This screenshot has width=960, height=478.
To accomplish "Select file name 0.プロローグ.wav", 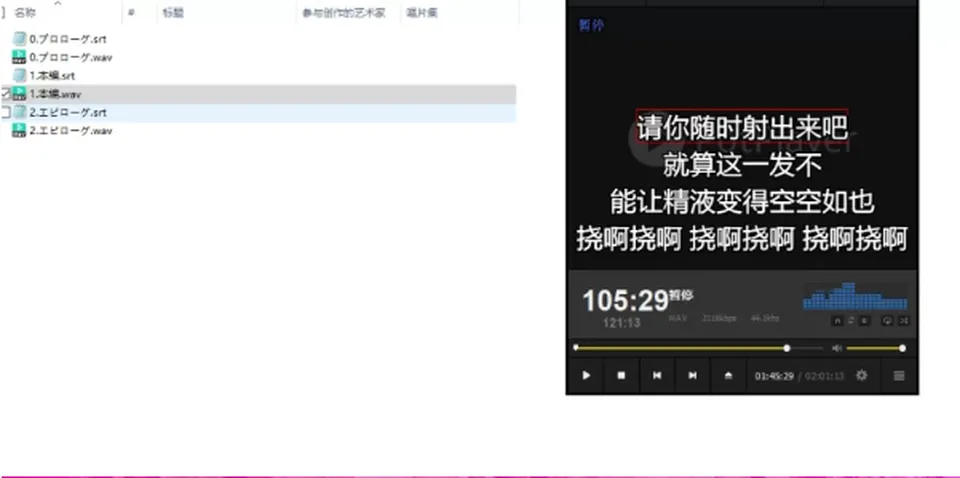I will tap(70, 57).
